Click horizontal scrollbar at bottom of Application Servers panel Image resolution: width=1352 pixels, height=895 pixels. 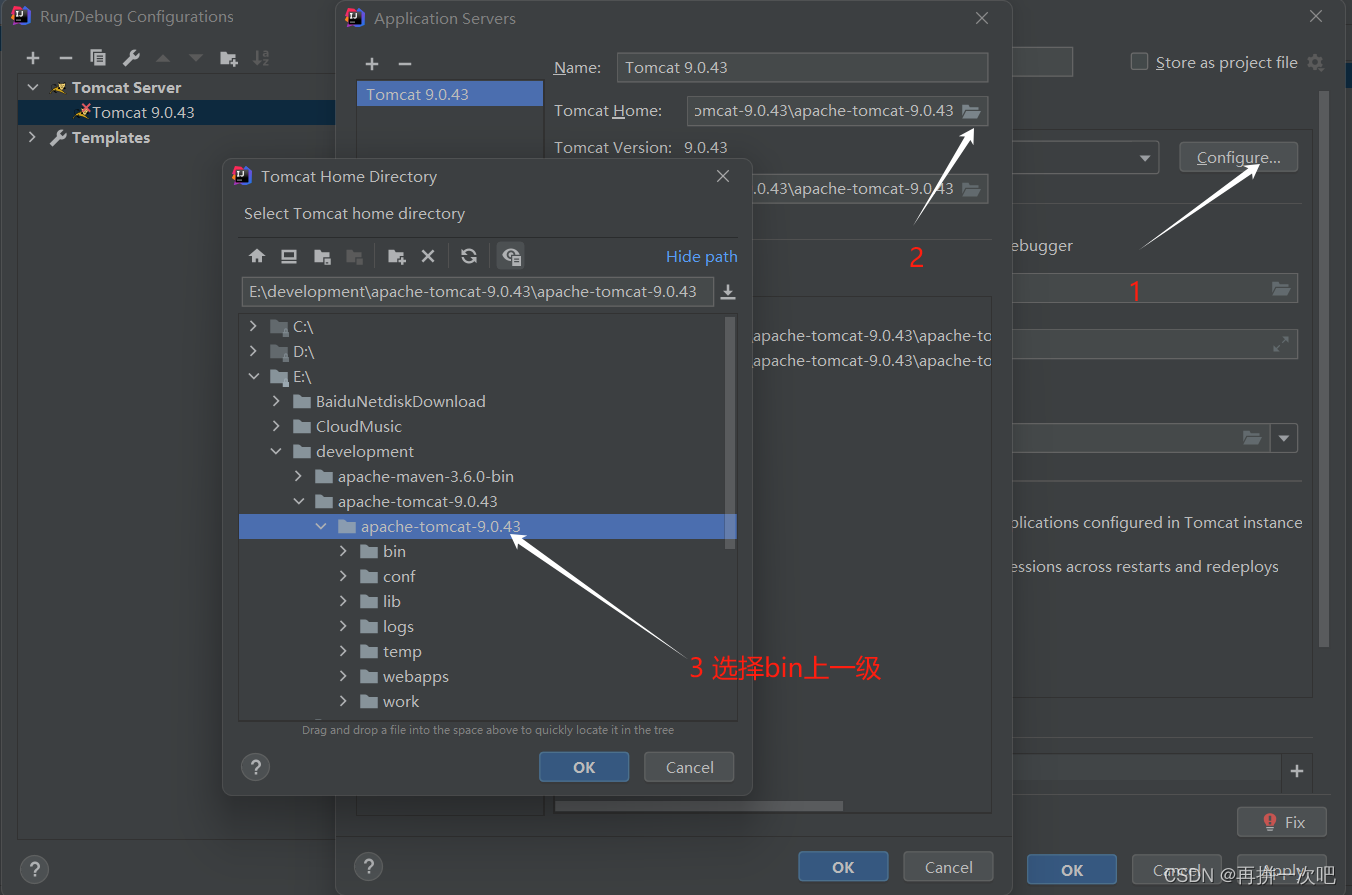click(x=699, y=806)
